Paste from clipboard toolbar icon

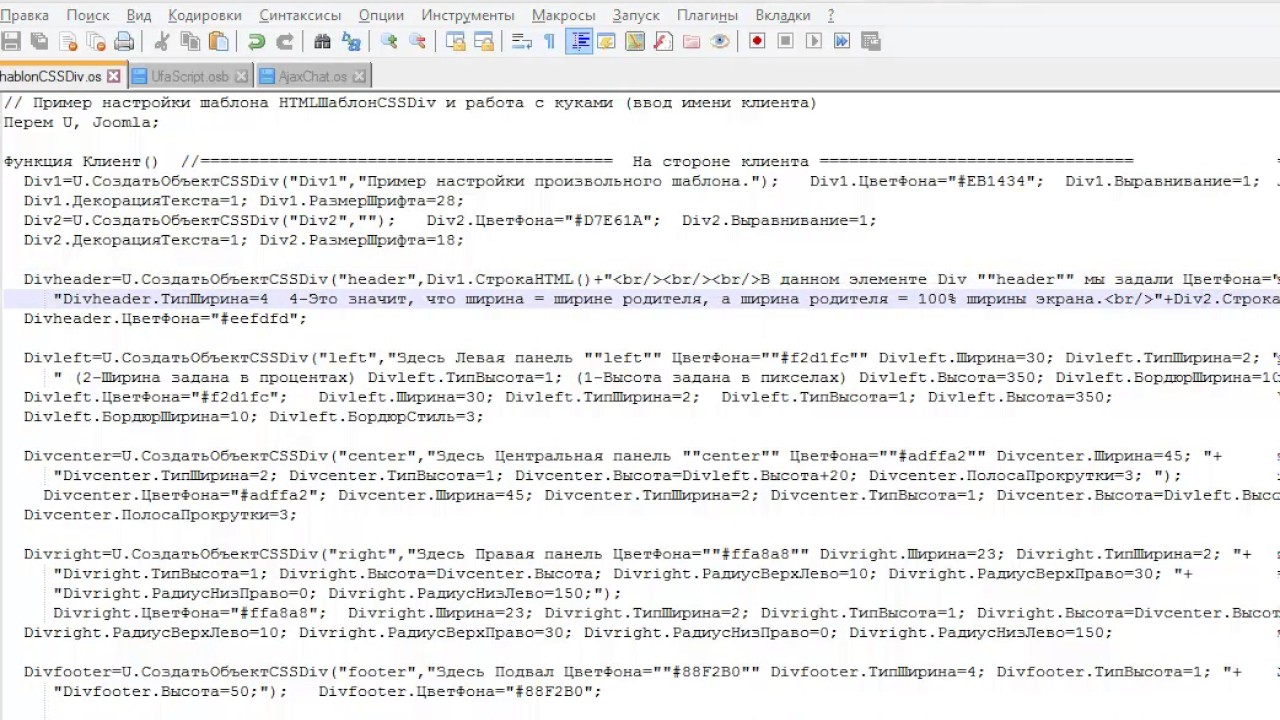pos(218,41)
